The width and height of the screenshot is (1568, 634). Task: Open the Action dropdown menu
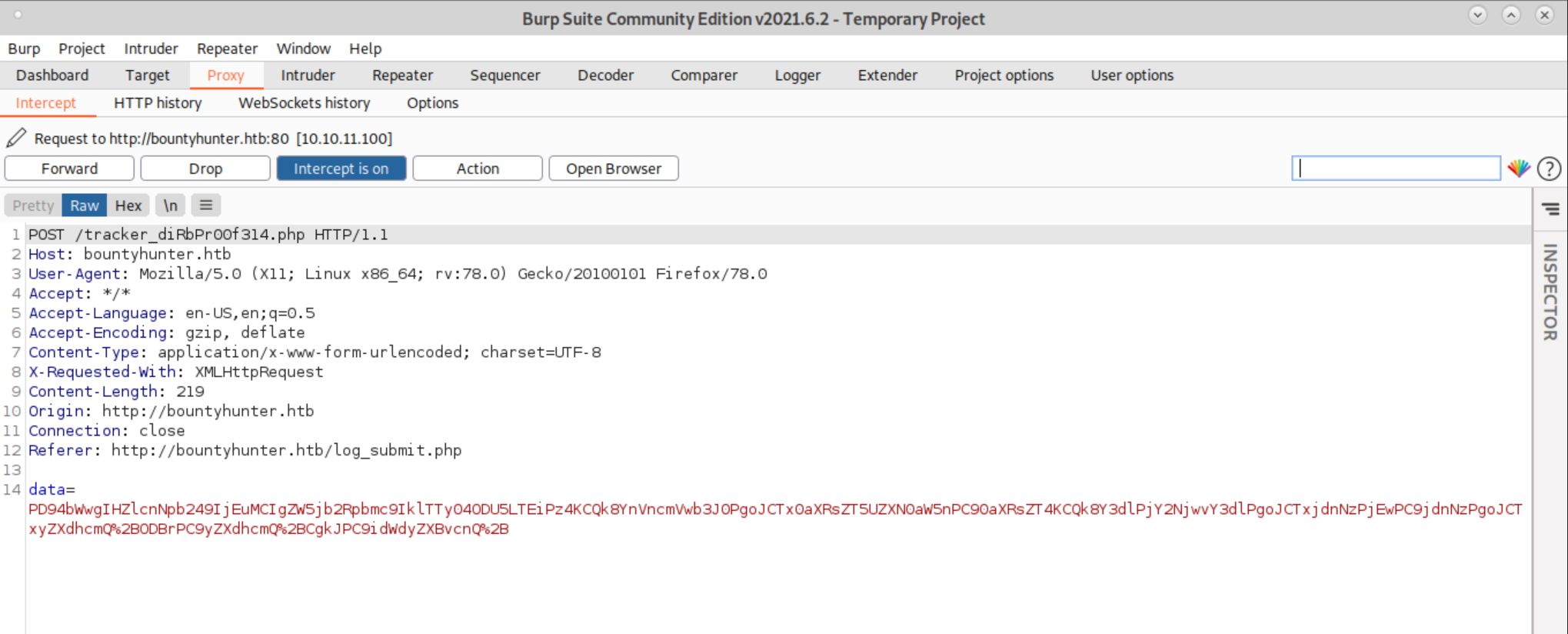pos(477,169)
